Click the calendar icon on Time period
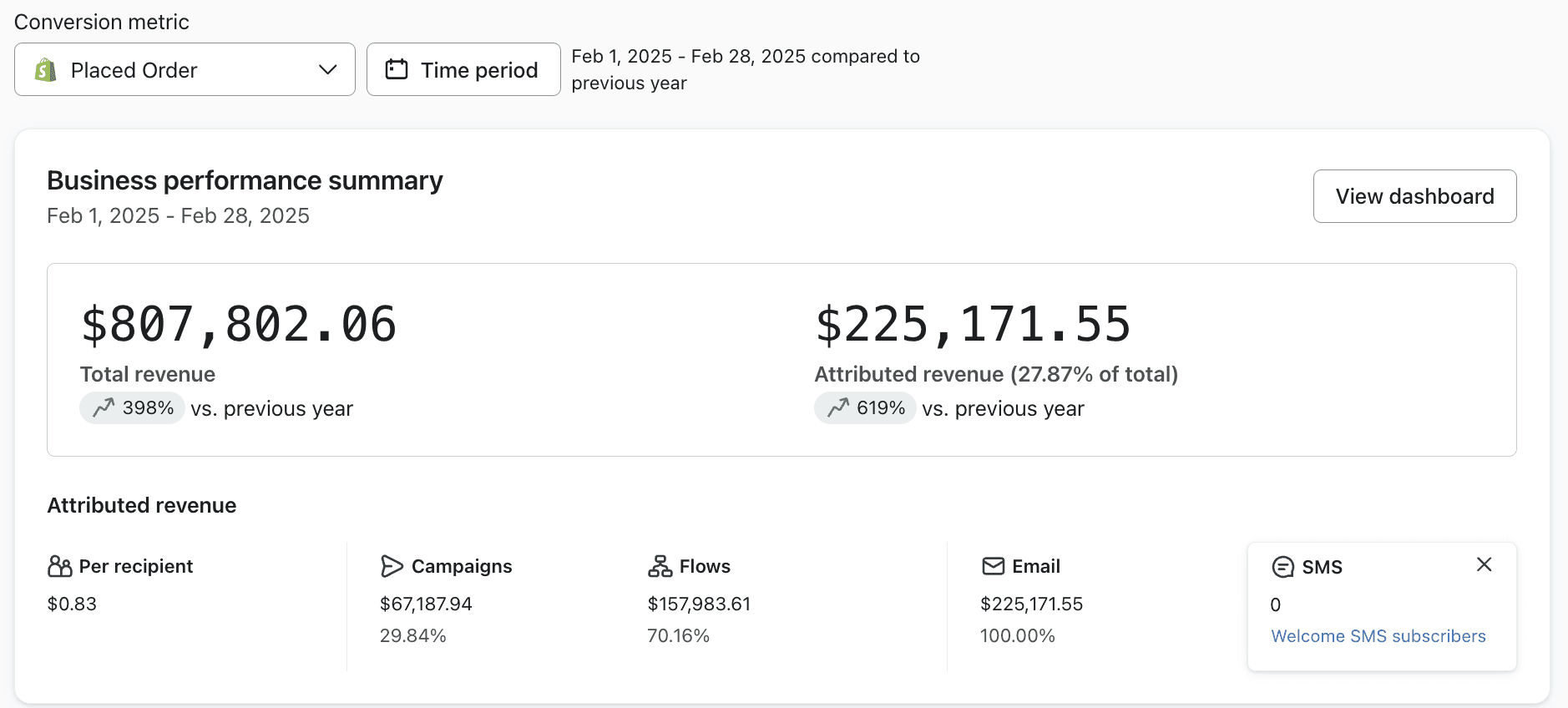This screenshot has height=708, width=1568. (x=396, y=69)
